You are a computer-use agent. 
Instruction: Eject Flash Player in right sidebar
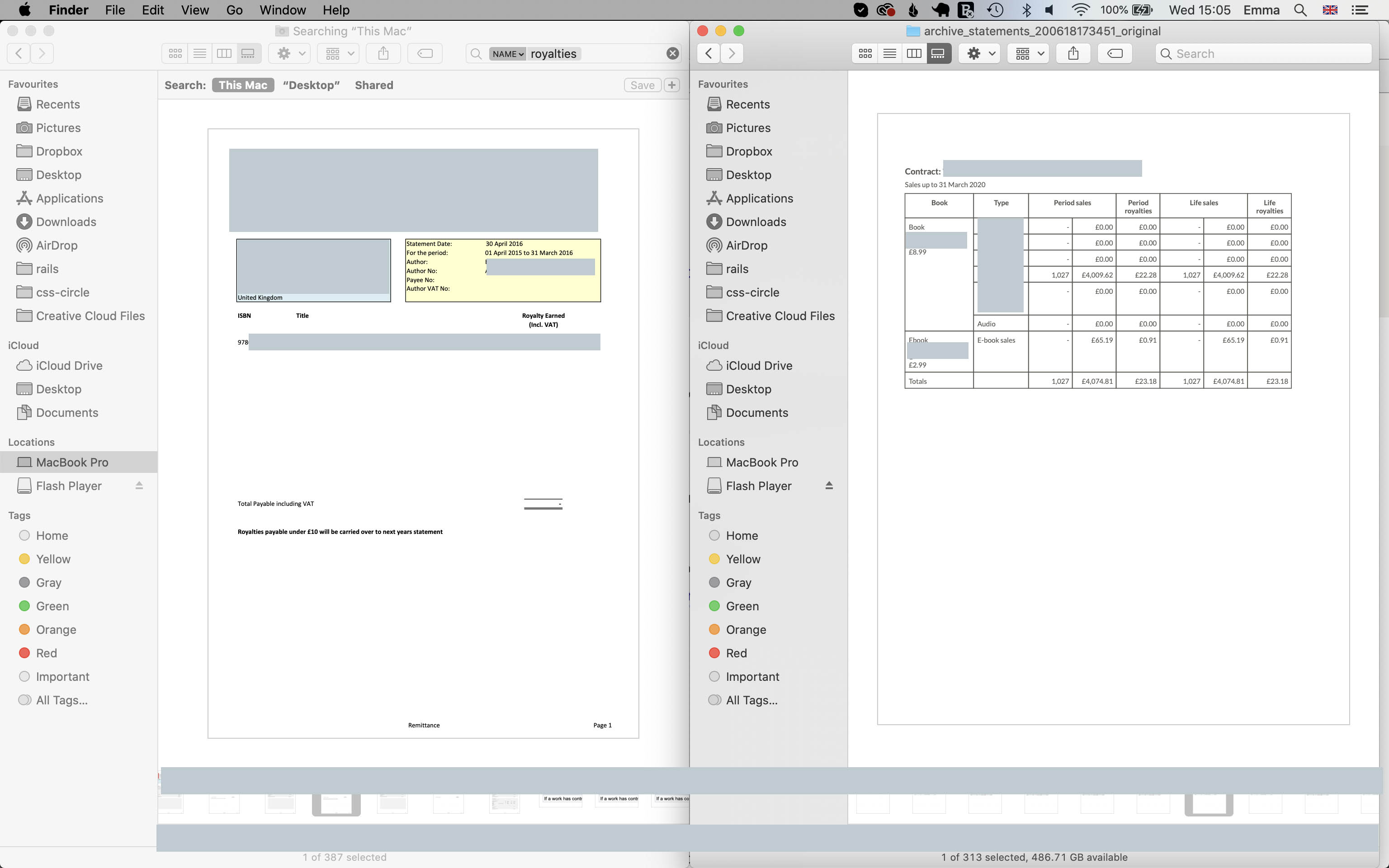pyautogui.click(x=829, y=486)
